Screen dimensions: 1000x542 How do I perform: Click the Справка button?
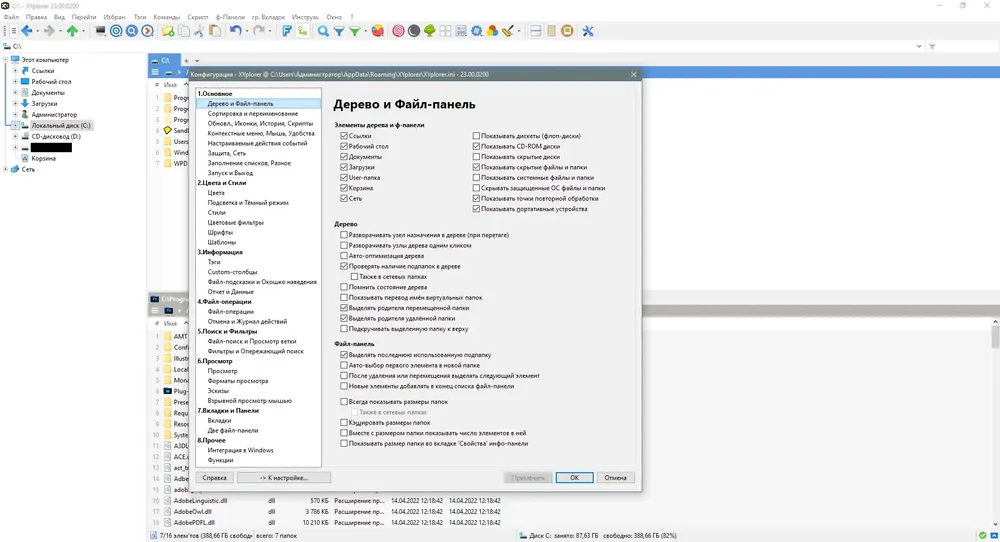click(214, 478)
